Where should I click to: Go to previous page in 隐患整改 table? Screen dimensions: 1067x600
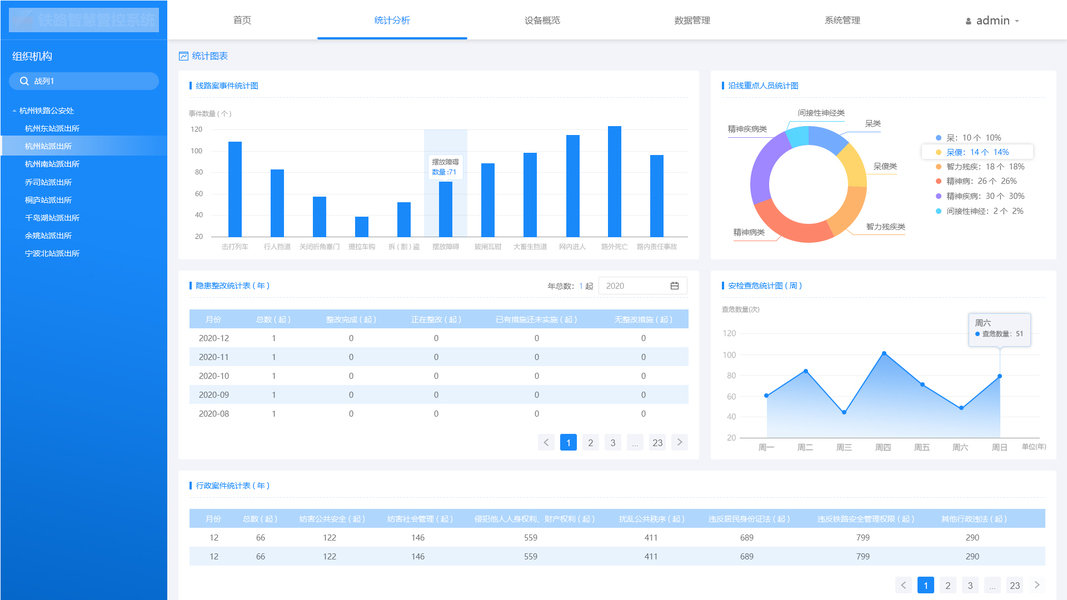pos(546,442)
